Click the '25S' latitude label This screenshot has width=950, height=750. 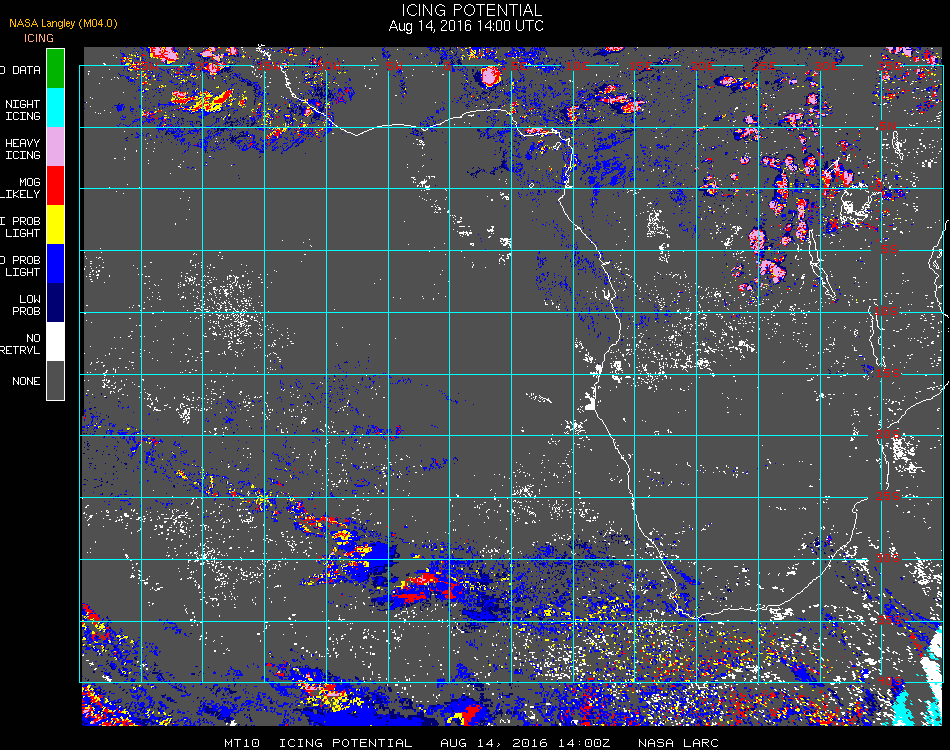[x=888, y=496]
